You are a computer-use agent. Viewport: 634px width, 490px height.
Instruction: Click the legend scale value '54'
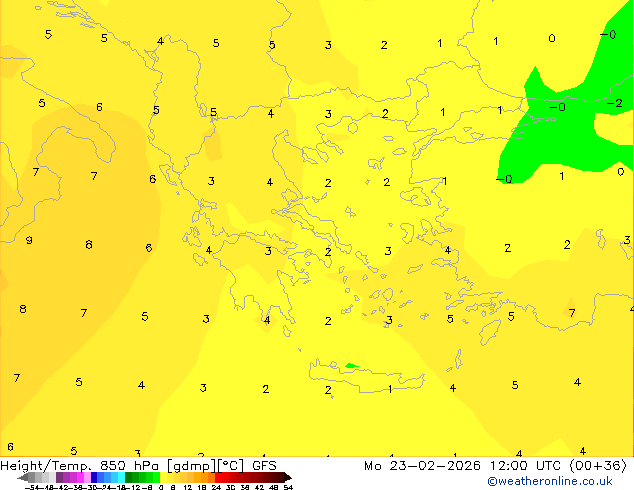tap(288, 487)
